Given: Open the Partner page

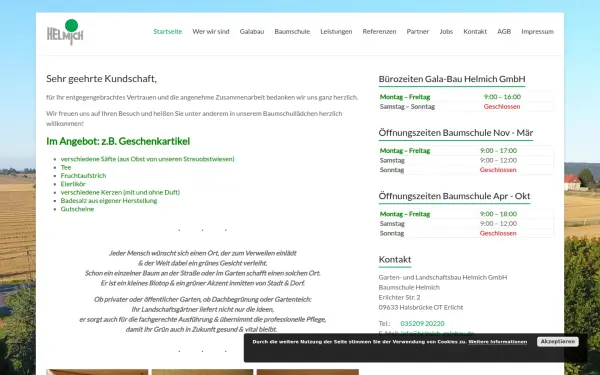Looking at the screenshot, I should 418,31.
